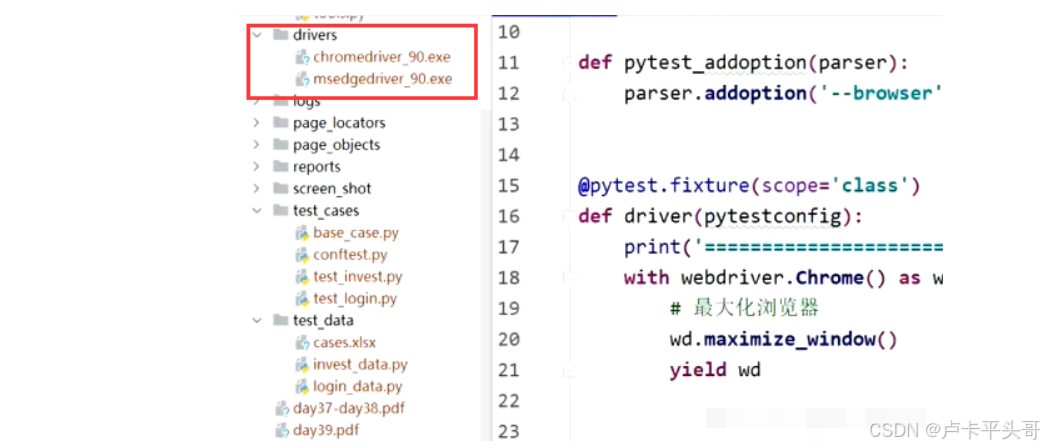Image resolution: width=1044 pixels, height=448 pixels.
Task: Click line number 11 in gutter
Action: 508,63
